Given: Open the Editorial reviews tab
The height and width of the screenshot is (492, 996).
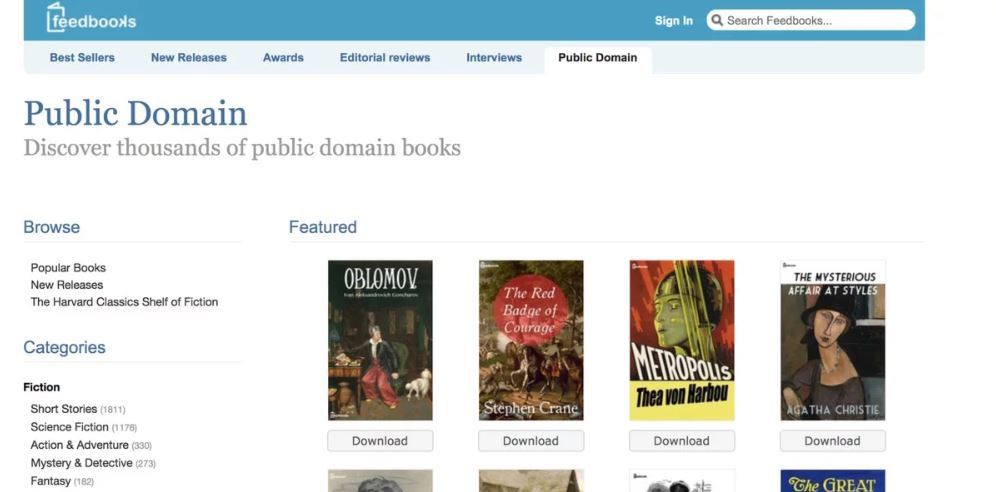Looking at the screenshot, I should 385,58.
